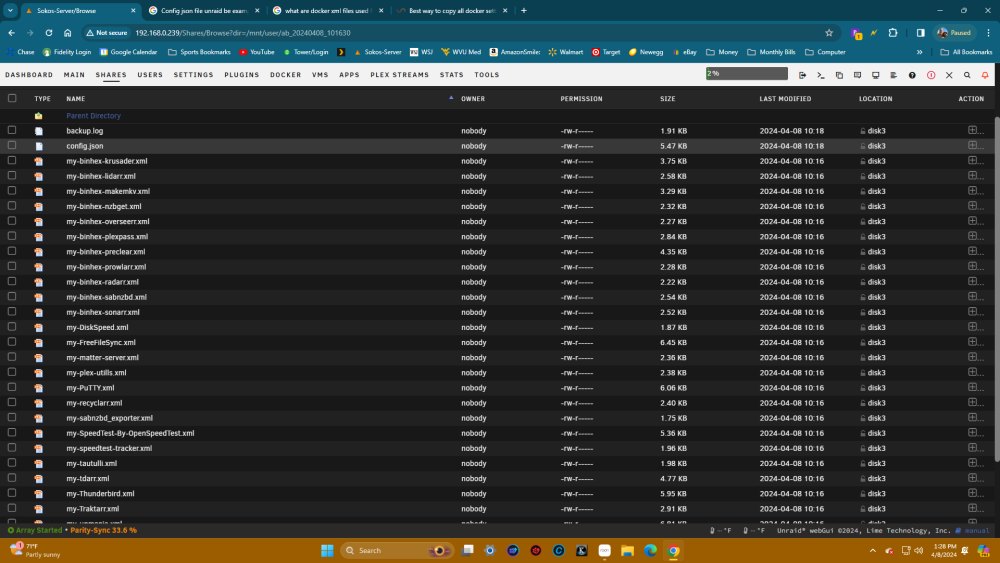
Task: Check the box for backup.log
Action: click(x=12, y=130)
